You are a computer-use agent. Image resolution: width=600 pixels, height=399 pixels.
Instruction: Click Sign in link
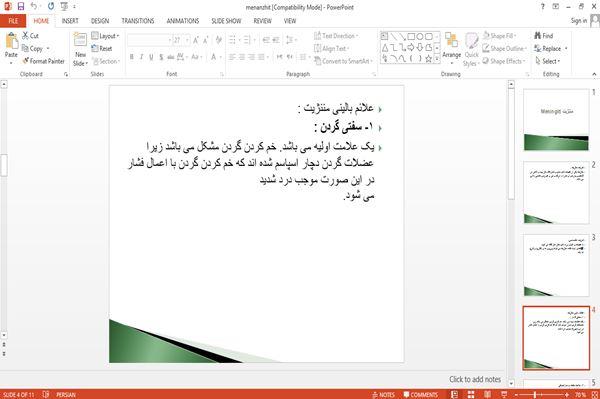[x=579, y=21]
